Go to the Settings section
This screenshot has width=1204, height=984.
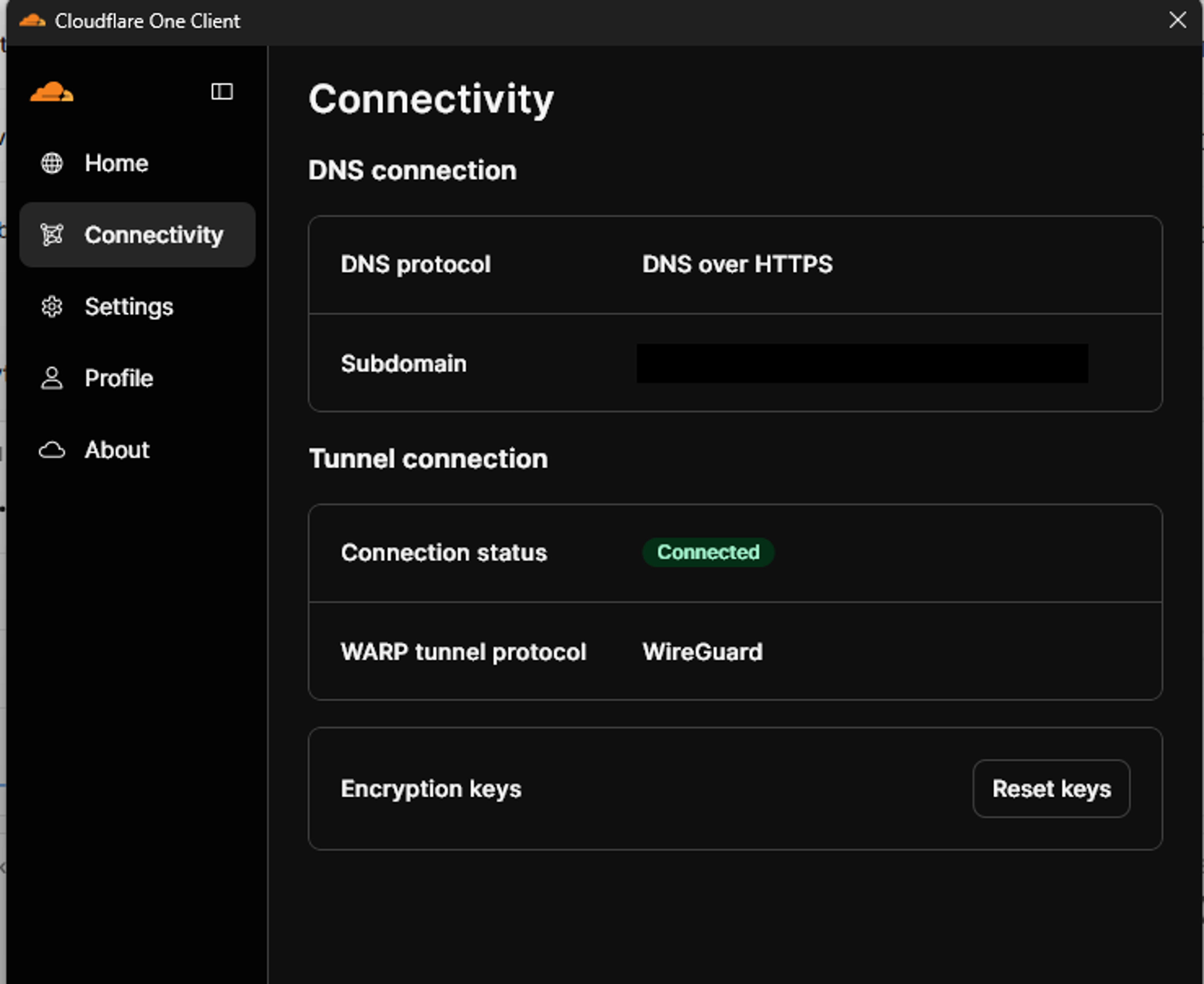pos(137,307)
